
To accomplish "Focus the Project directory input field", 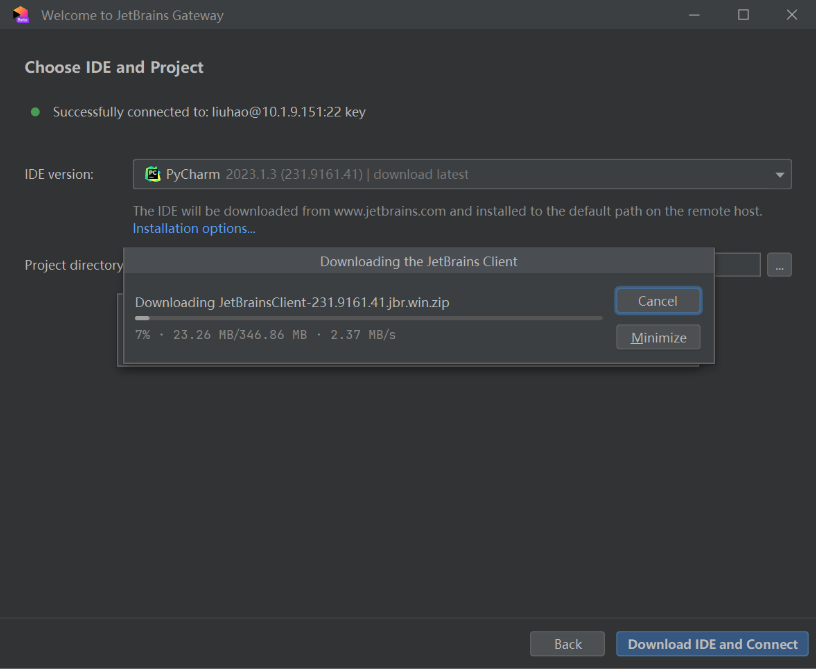I will tap(738, 265).
